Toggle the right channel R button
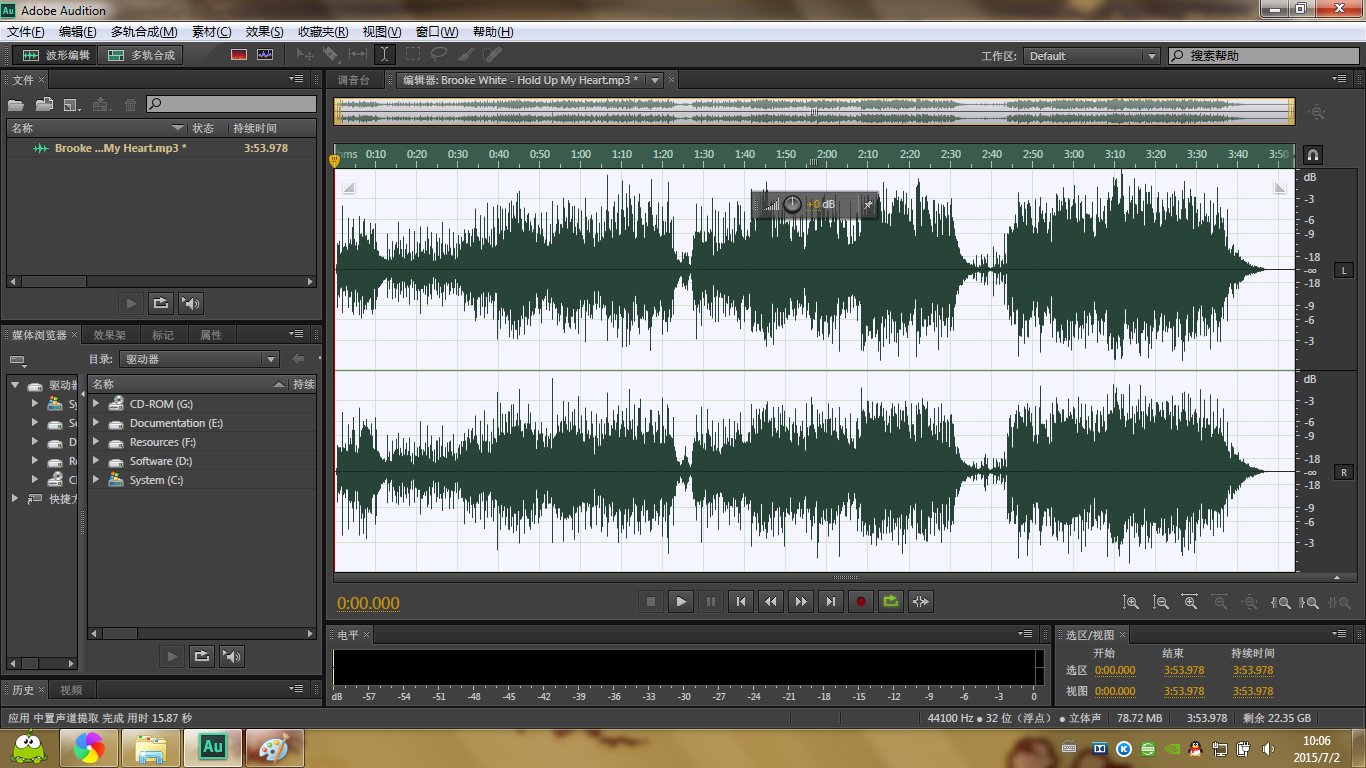1366x768 pixels. click(x=1343, y=471)
